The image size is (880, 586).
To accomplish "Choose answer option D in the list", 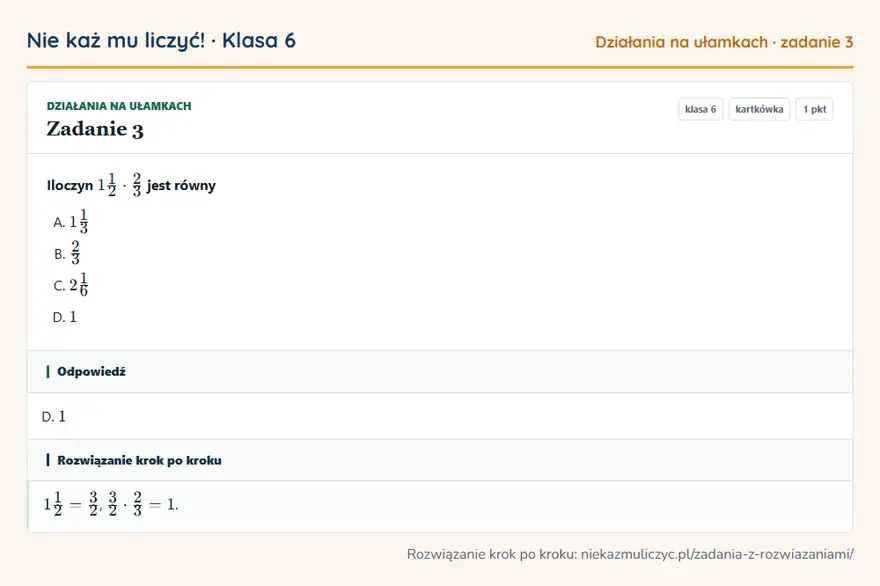I will pos(65,317).
